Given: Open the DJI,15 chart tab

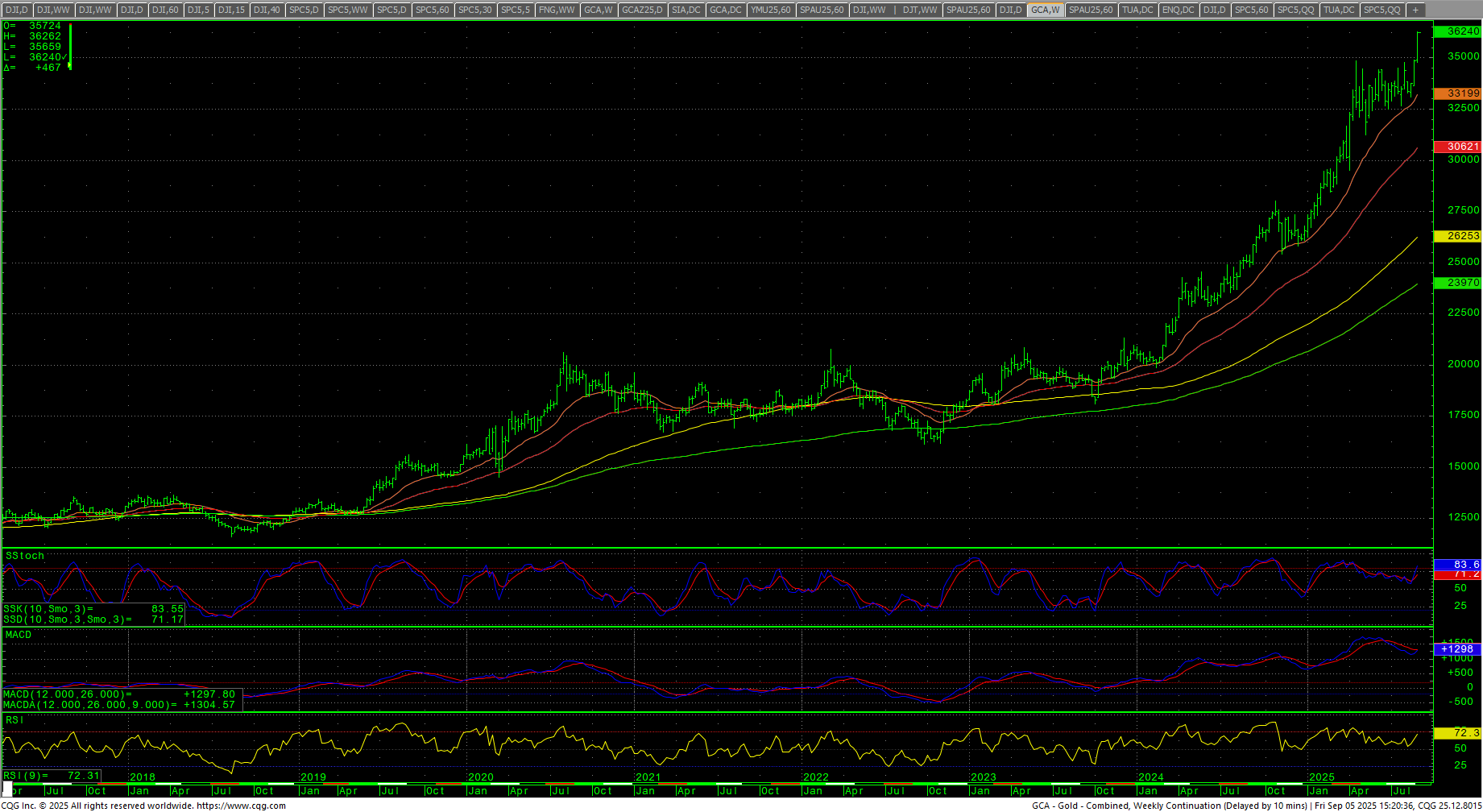Looking at the screenshot, I should click(232, 10).
